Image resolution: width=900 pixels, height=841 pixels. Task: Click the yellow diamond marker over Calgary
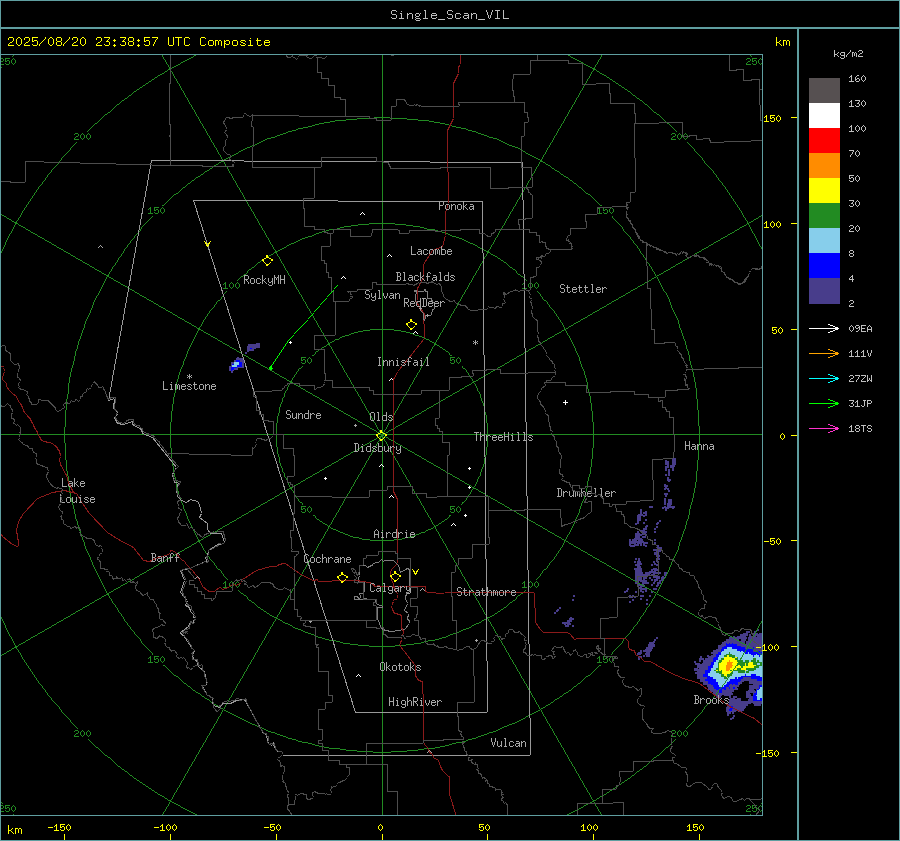pos(395,576)
